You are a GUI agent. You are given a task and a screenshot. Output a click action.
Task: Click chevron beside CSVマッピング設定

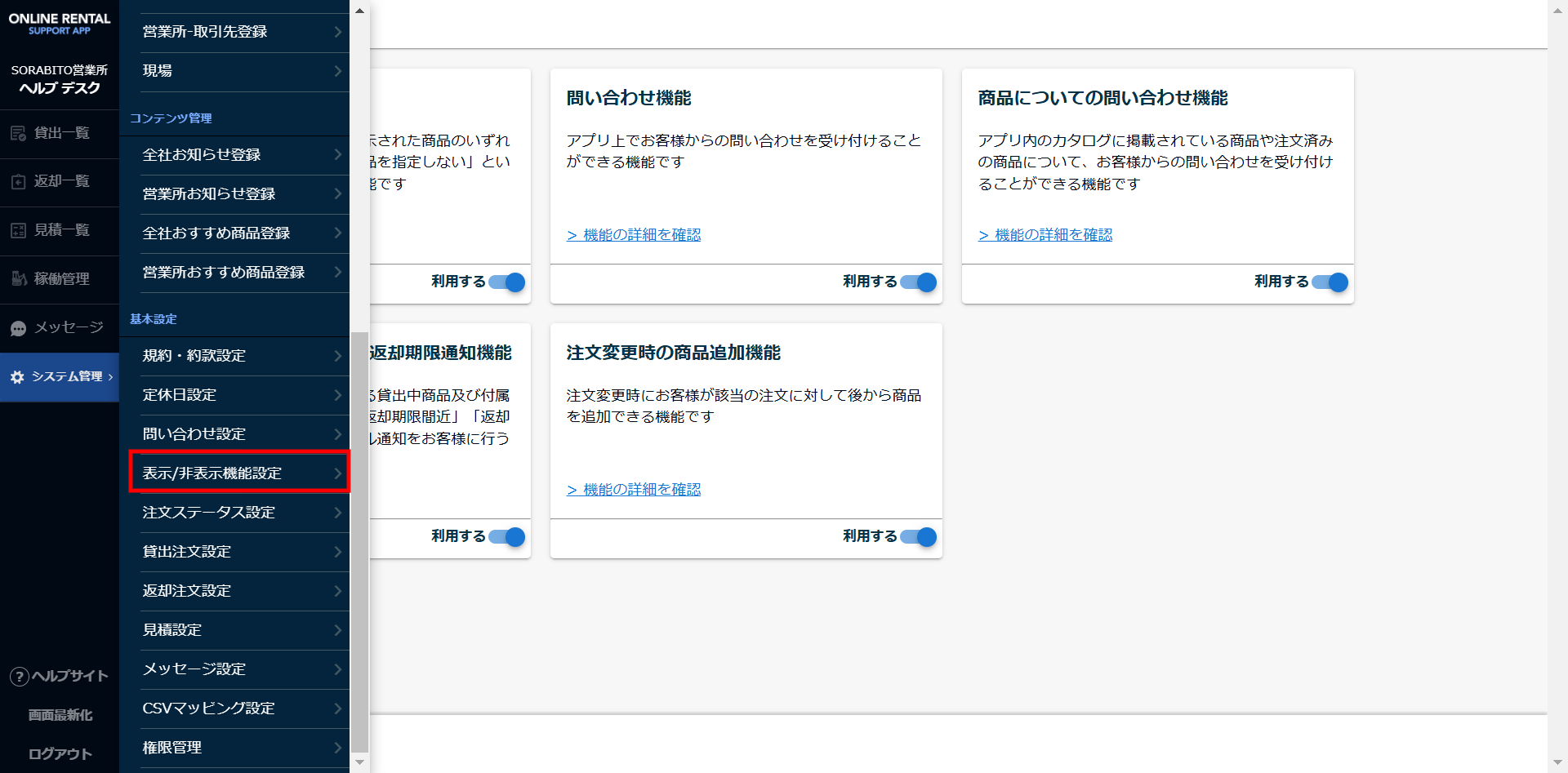(337, 709)
